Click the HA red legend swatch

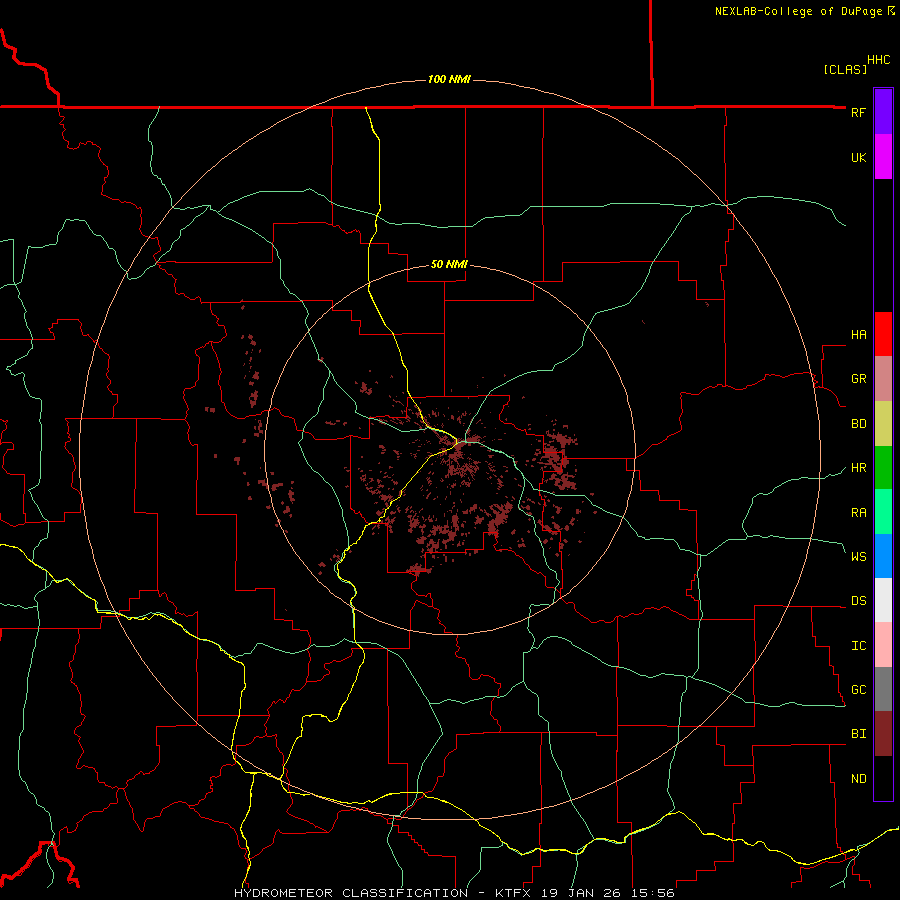tap(883, 334)
